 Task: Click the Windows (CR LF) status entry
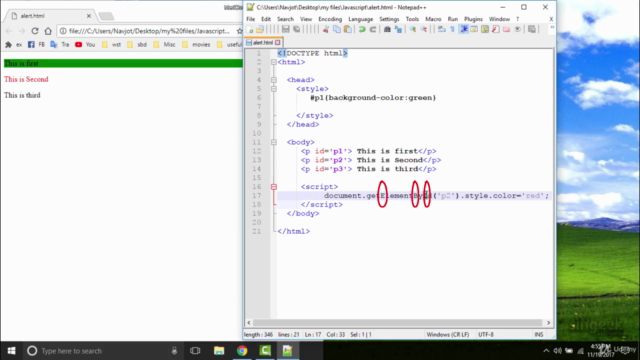coord(448,335)
